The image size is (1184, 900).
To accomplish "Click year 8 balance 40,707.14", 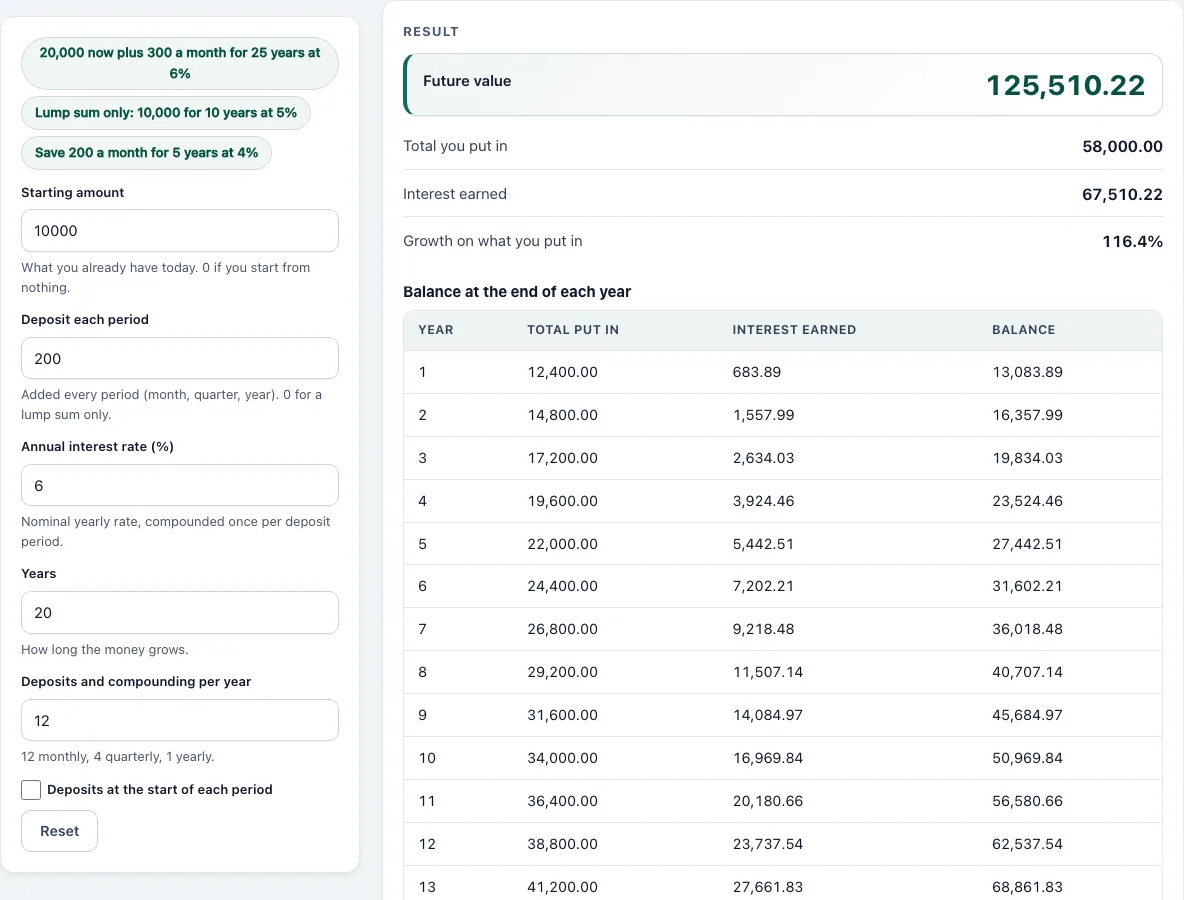I will pyautogui.click(x=1027, y=673).
